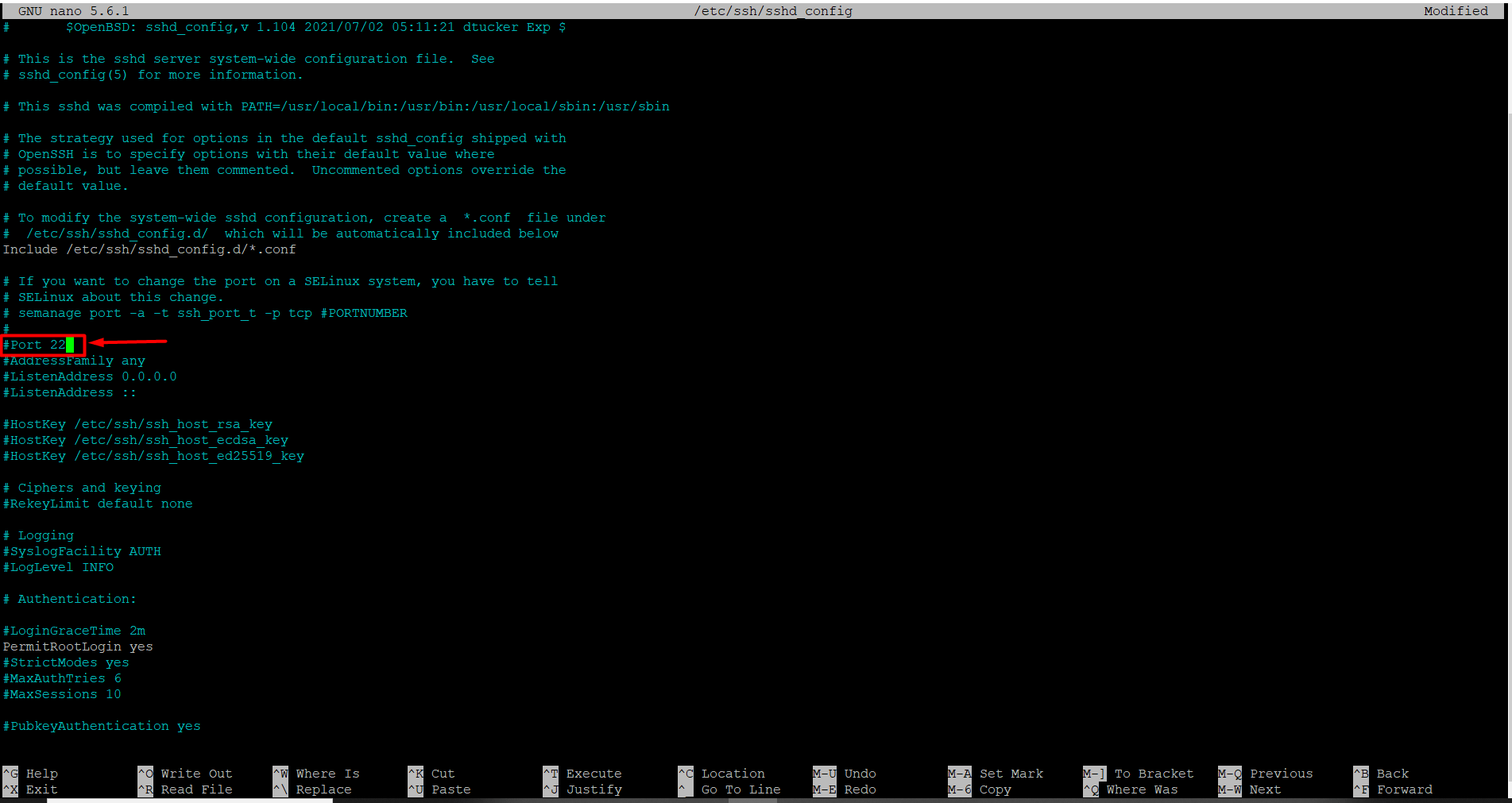Viewport: 1512px width, 803px height.
Task: Click the Undo shortcut in footer
Action: (x=860, y=774)
